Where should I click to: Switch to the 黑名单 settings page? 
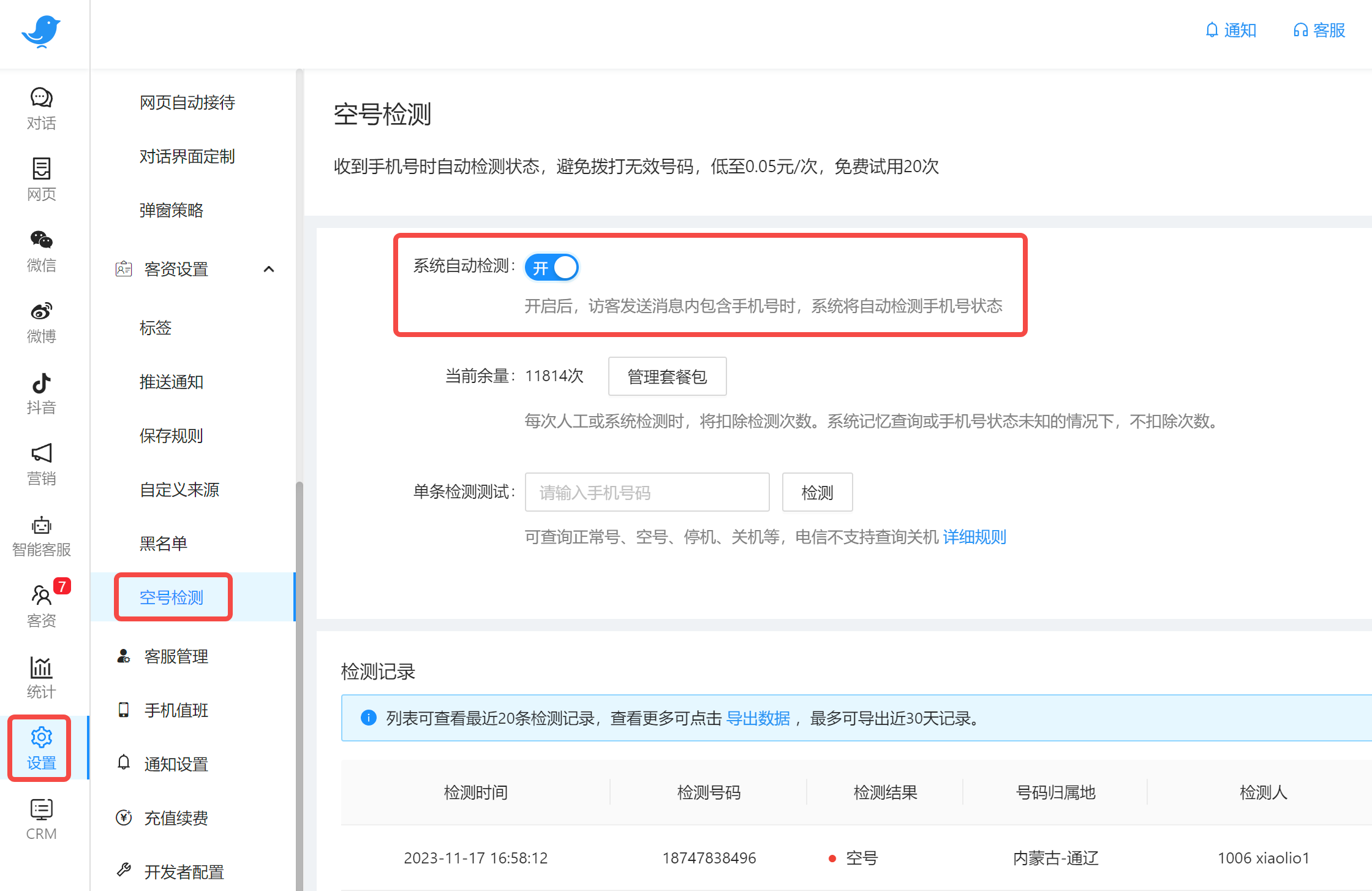164,543
